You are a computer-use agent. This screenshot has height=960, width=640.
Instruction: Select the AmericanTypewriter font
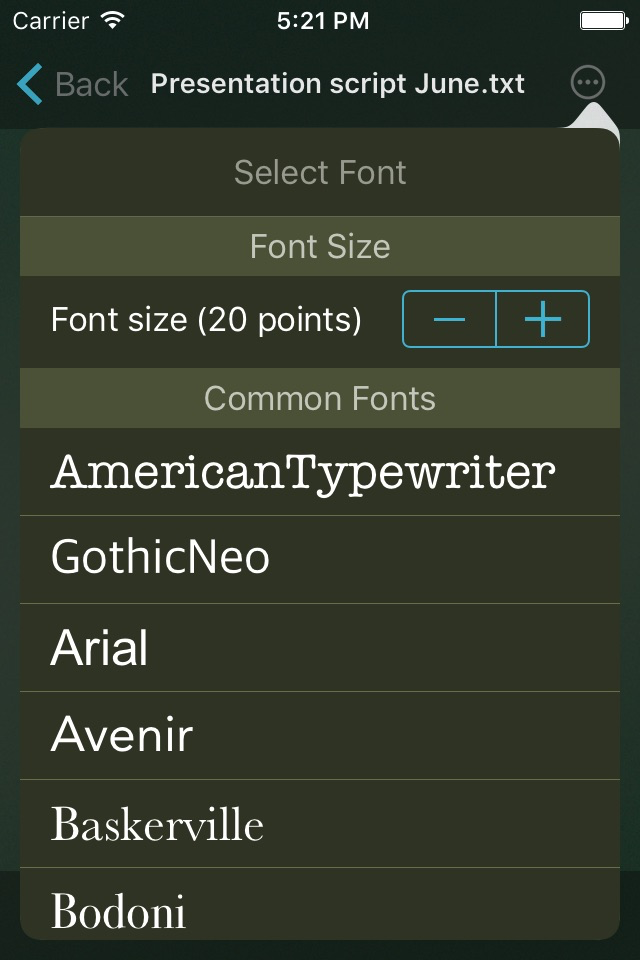click(x=320, y=472)
